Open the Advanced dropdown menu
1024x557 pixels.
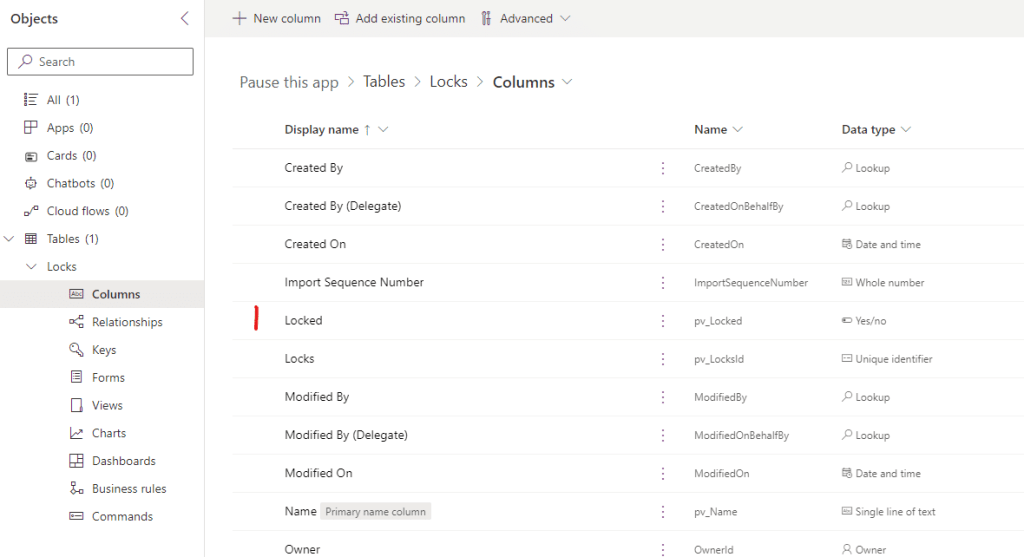click(x=526, y=18)
